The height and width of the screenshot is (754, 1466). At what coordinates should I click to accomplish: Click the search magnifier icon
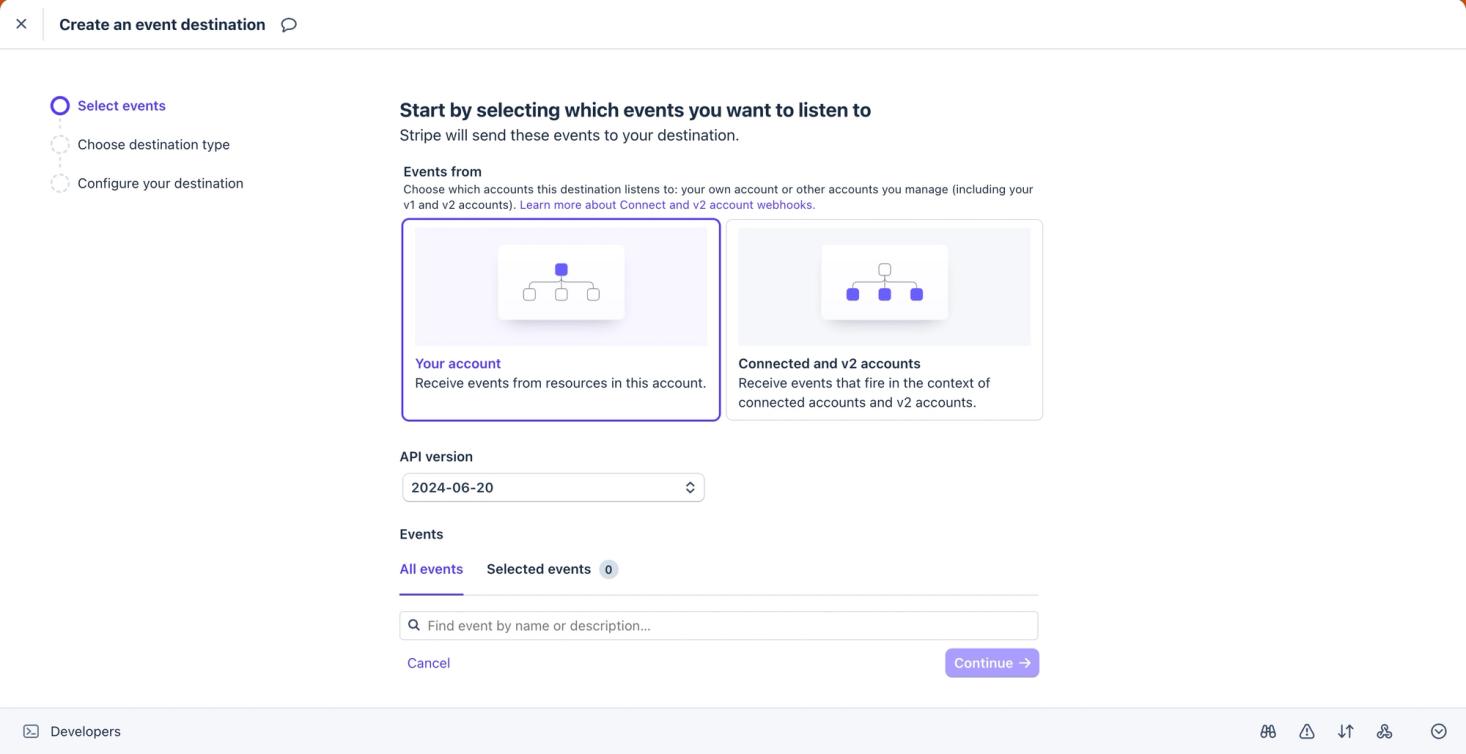(414, 625)
